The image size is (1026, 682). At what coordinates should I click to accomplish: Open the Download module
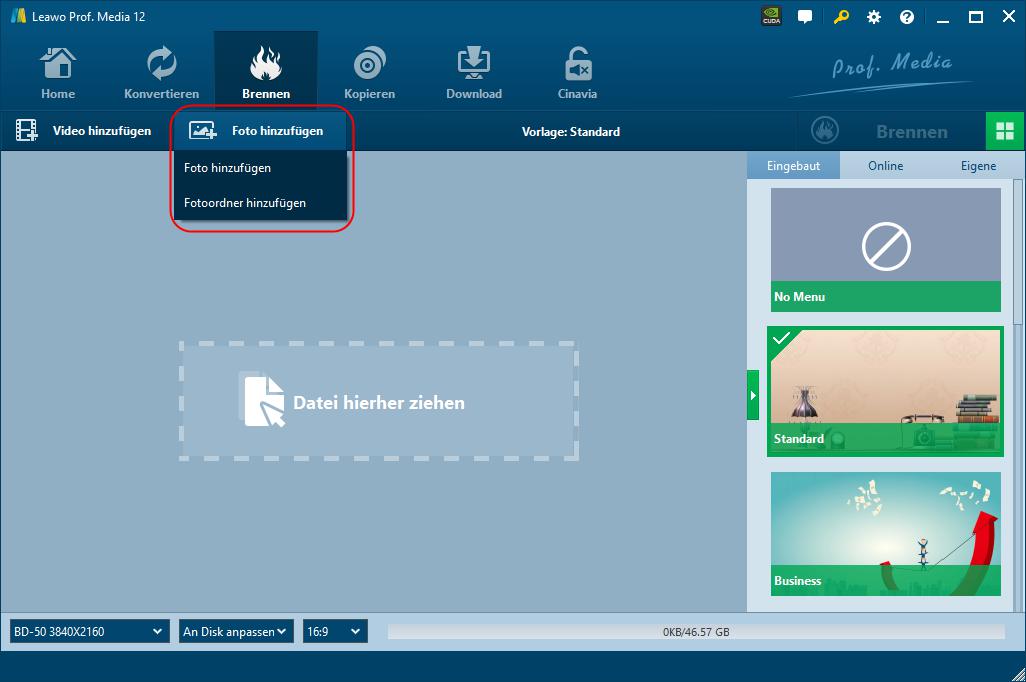(474, 73)
